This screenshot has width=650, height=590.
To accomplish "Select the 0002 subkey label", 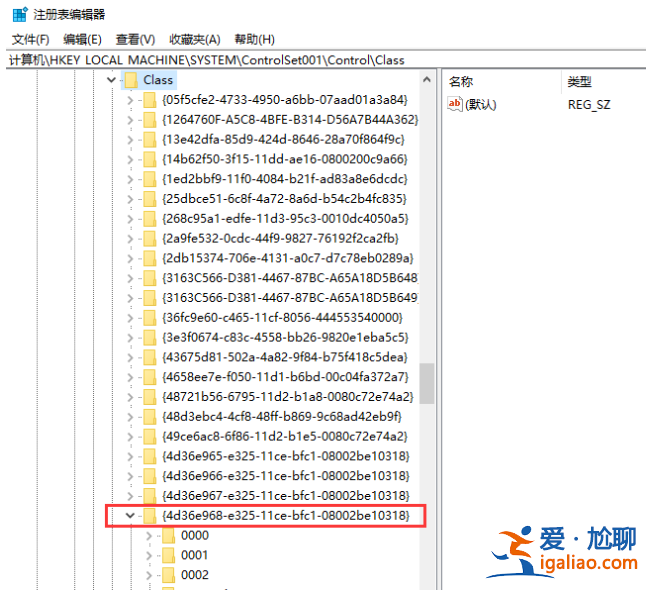I will tap(195, 575).
